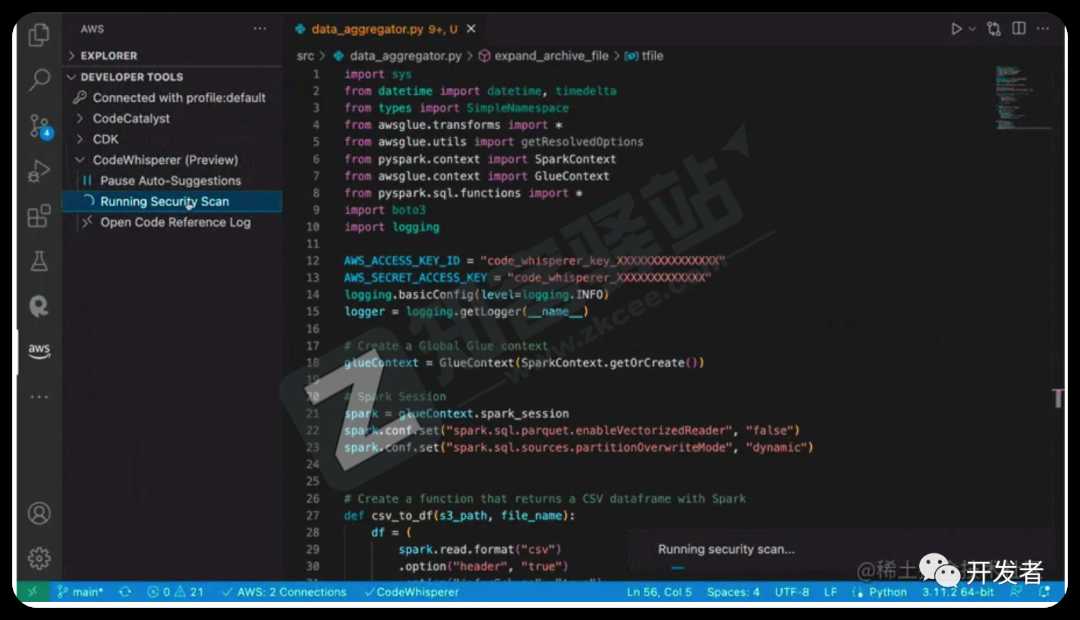Click AWS: 2 Connections in status bar
Viewport: 1080px width, 620px height.
tap(294, 591)
